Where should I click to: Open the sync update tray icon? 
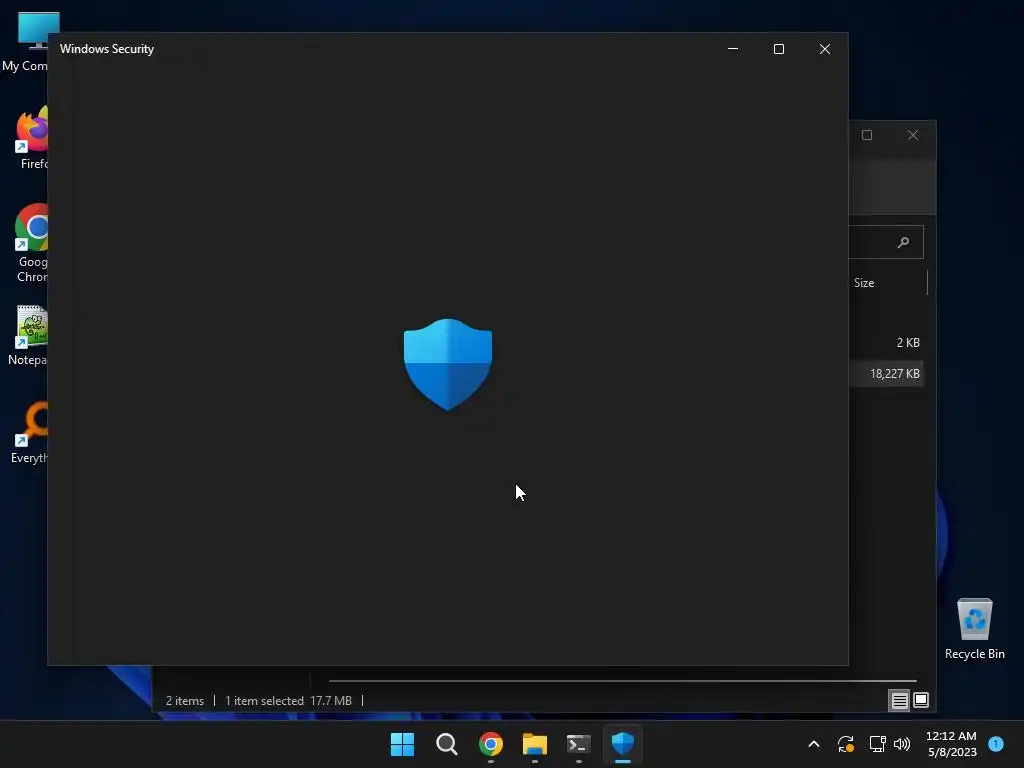pos(846,744)
